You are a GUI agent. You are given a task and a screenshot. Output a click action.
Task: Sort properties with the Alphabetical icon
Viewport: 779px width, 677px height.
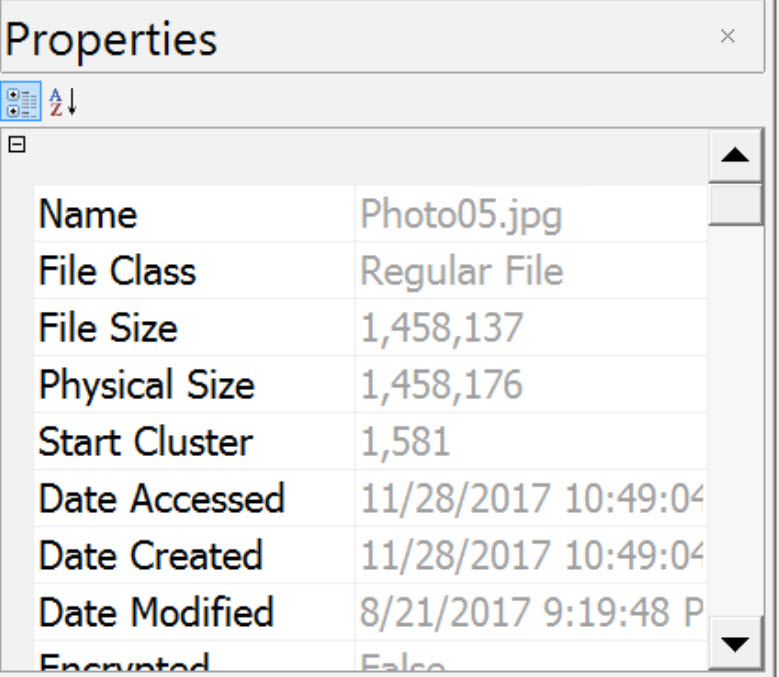click(63, 102)
